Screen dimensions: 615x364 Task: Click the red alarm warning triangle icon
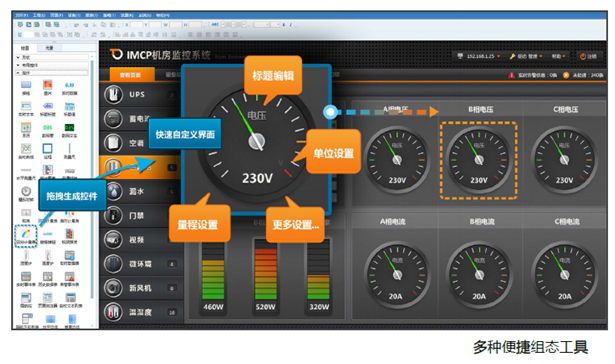(511, 75)
